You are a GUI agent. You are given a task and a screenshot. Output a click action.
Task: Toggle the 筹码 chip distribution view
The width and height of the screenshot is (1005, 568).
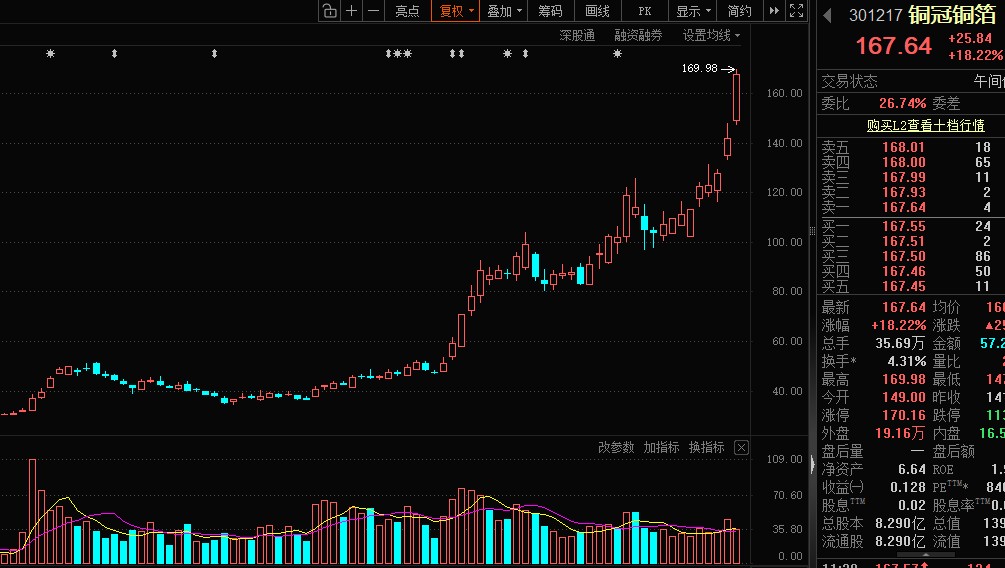coord(551,11)
